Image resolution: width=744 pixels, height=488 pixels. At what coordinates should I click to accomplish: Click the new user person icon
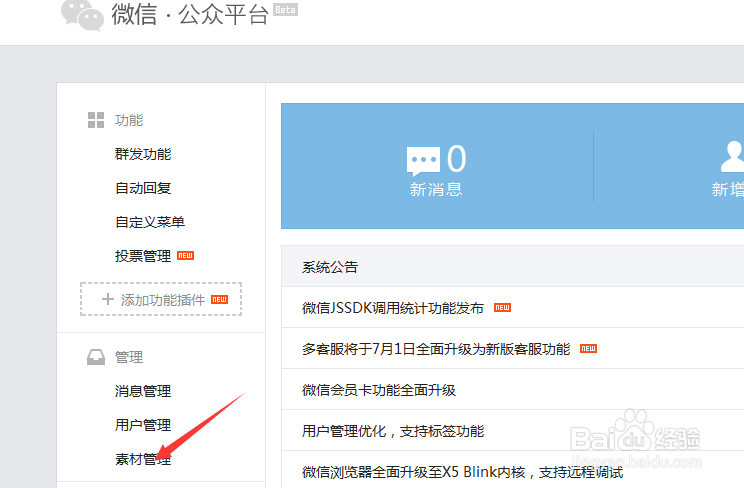(x=732, y=157)
